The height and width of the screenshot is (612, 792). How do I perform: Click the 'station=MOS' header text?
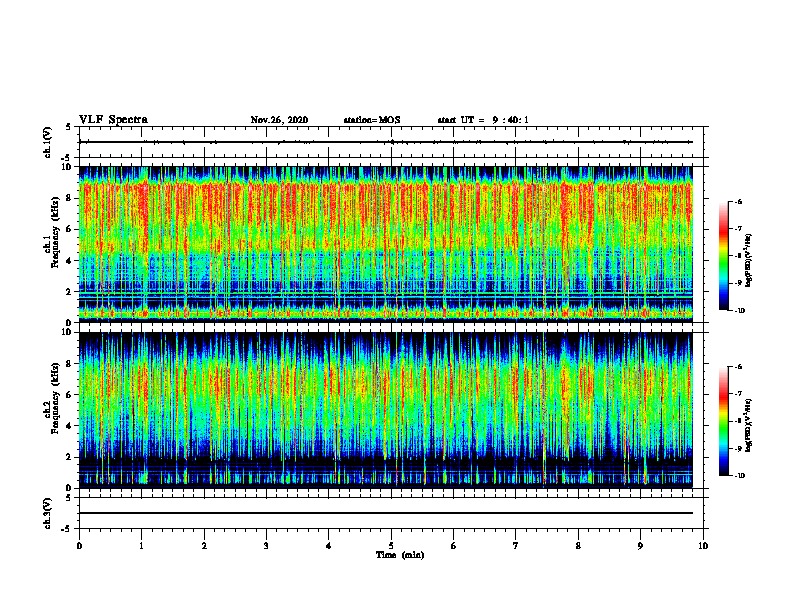372,120
